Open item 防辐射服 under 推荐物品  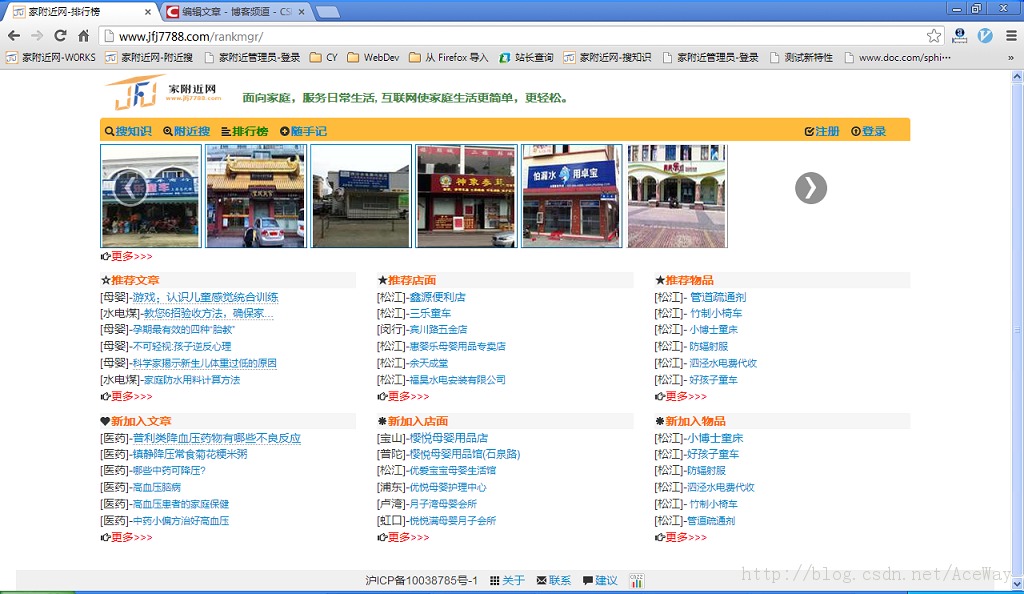pos(709,347)
